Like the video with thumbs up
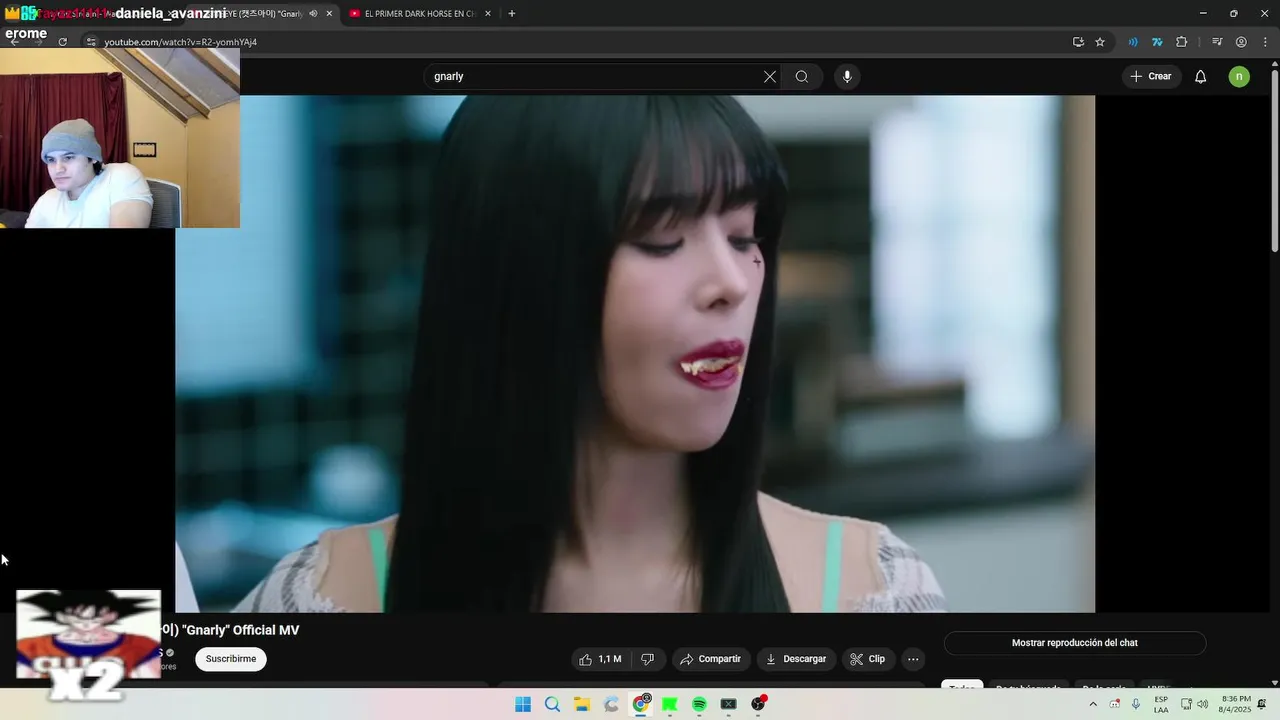 [x=600, y=659]
